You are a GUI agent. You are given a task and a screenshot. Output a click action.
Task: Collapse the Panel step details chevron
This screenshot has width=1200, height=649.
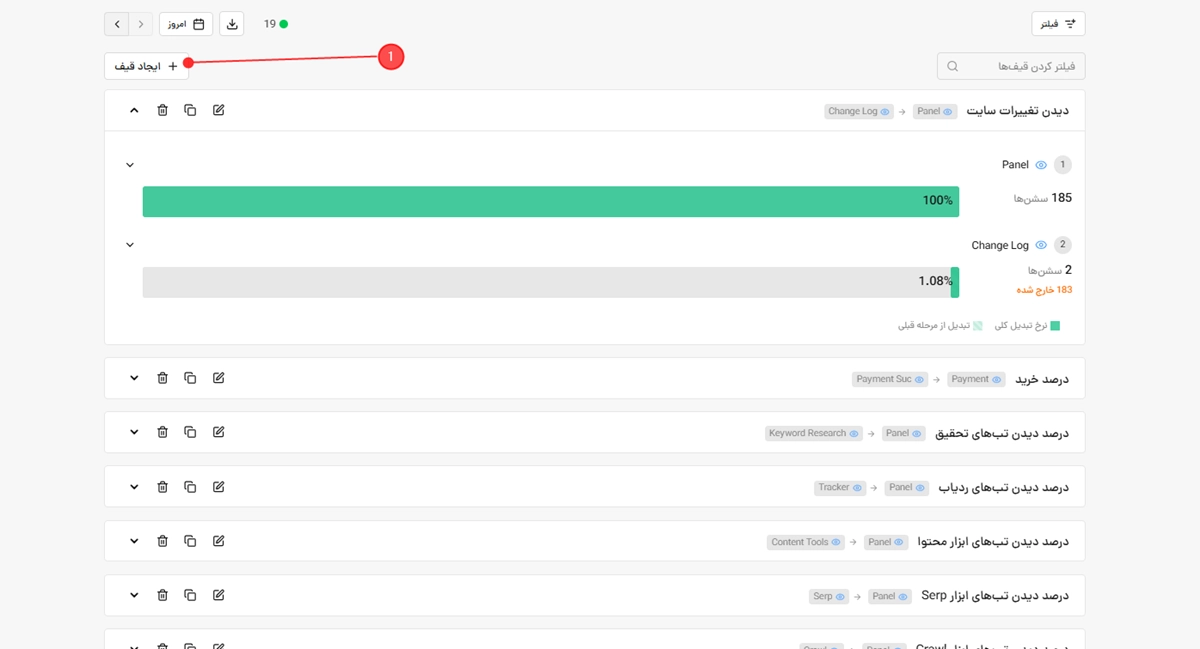point(130,165)
